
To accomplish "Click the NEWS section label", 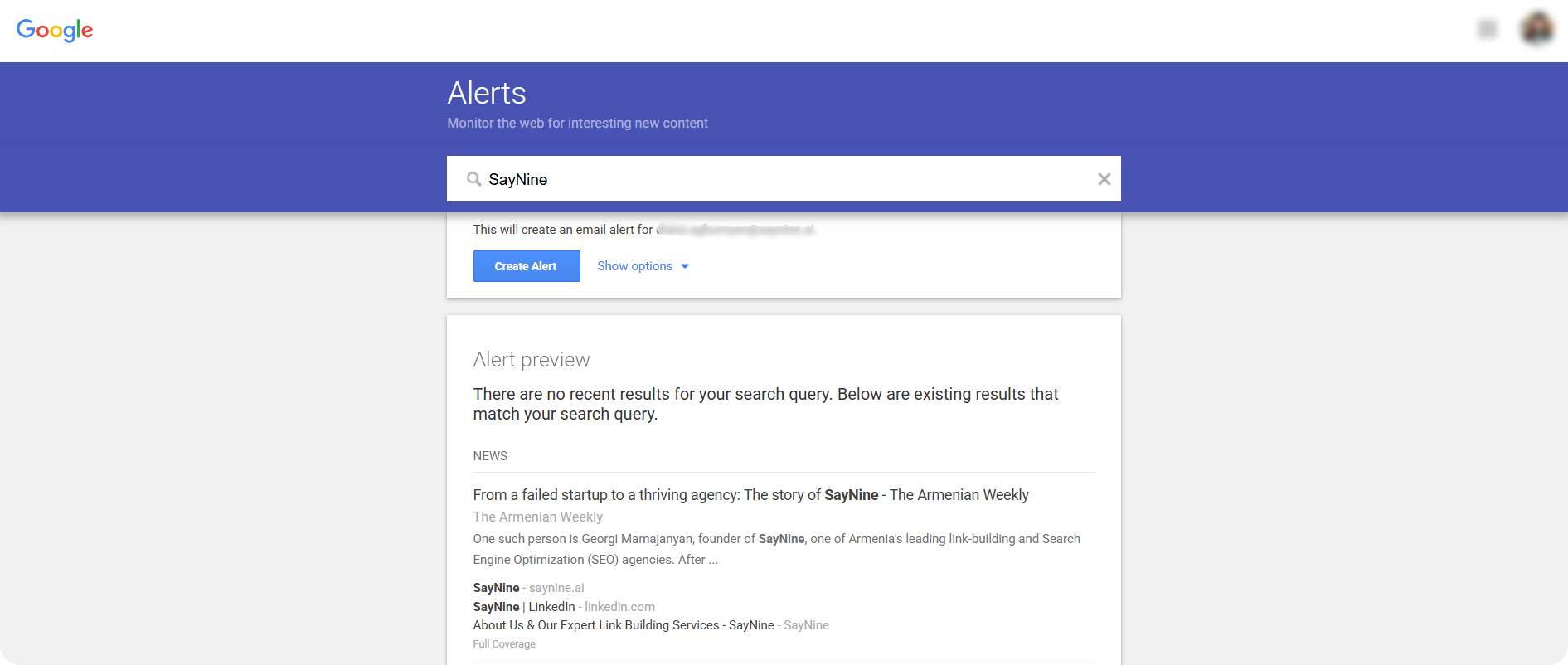I will click(490, 456).
